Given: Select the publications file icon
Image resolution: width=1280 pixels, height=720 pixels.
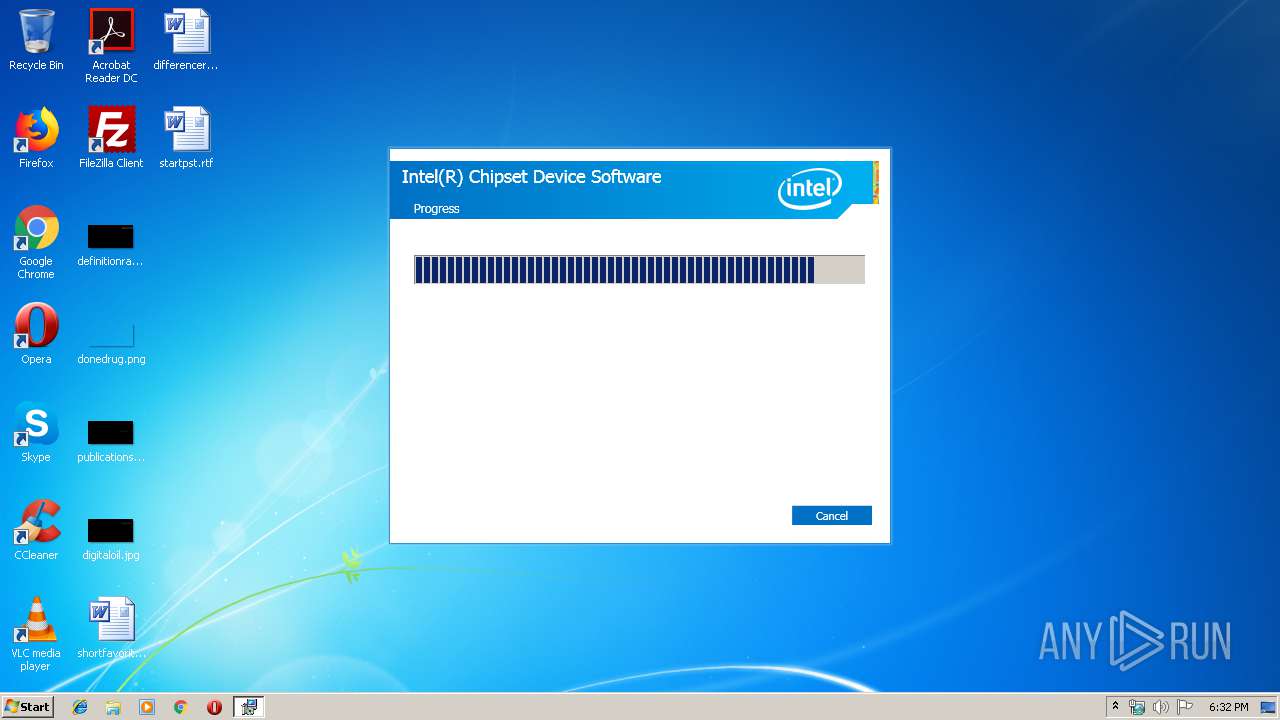Looking at the screenshot, I should click(110, 441).
